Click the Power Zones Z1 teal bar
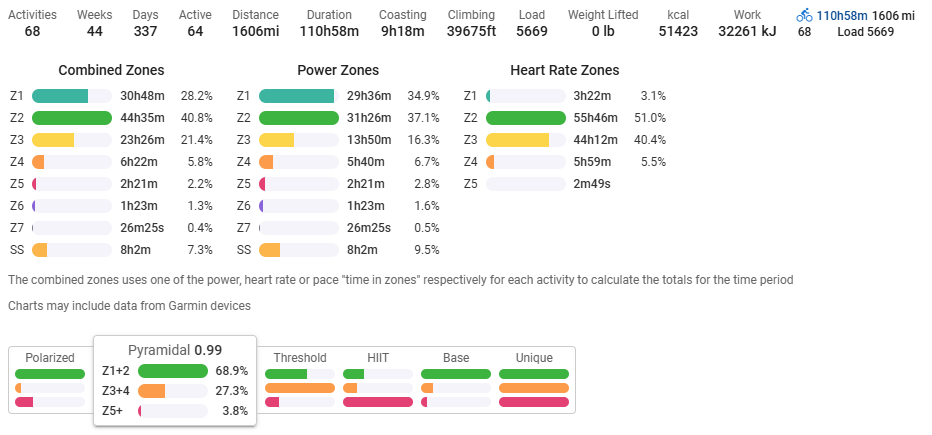The height and width of the screenshot is (435, 932). [x=297, y=96]
